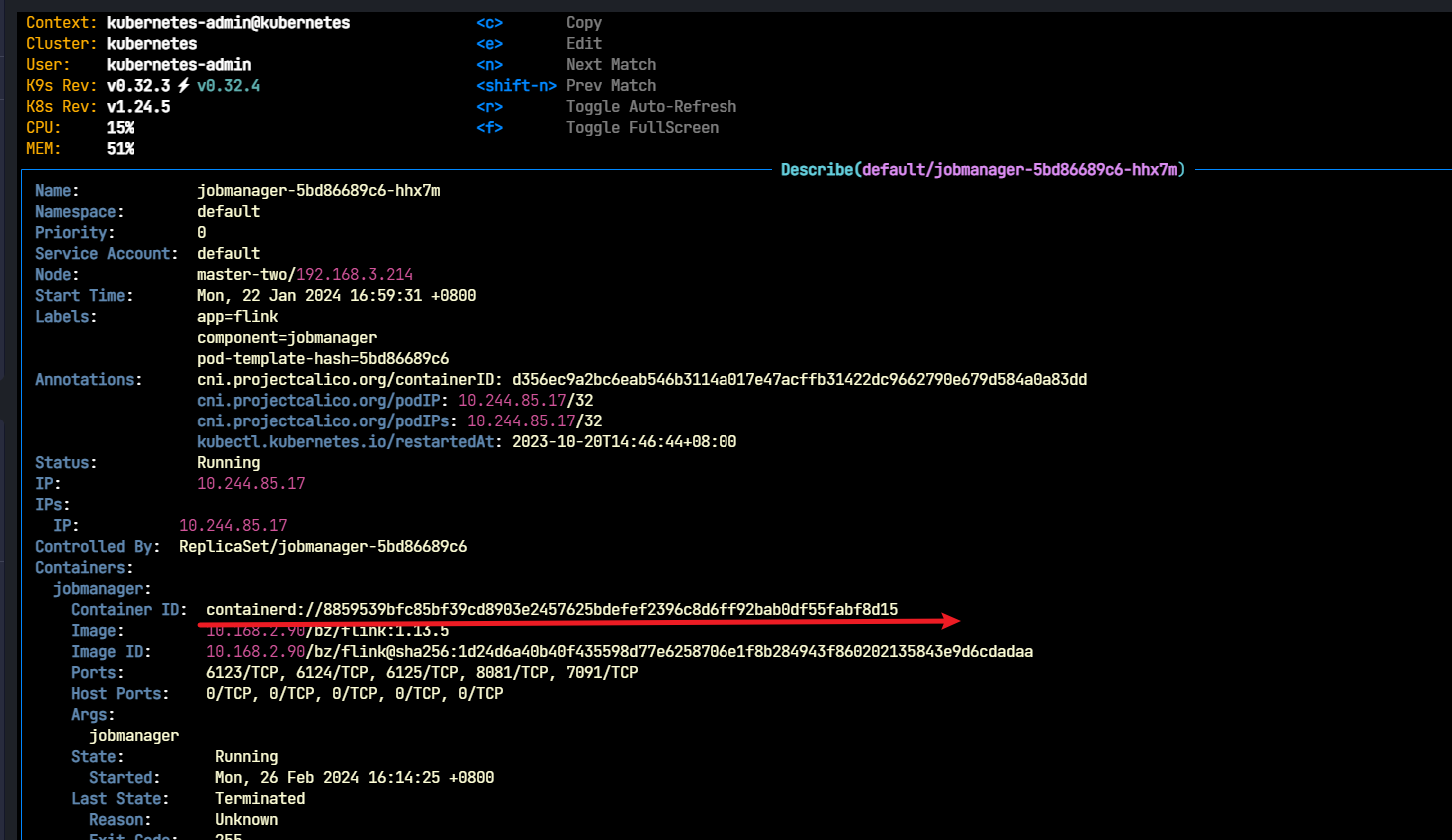This screenshot has height=840, width=1452.
Task: Click the Start Time value Mon, 22 Jan 2024
Action: tap(336, 295)
